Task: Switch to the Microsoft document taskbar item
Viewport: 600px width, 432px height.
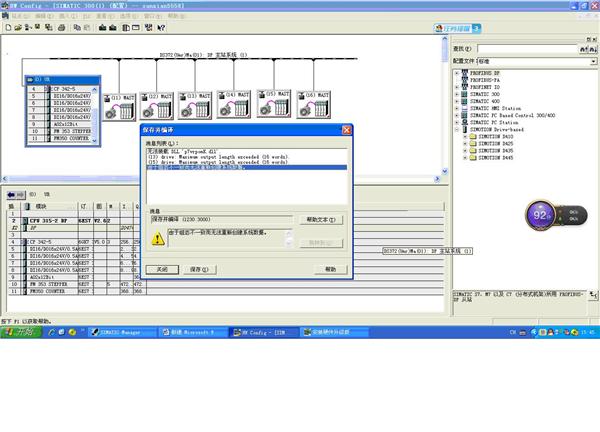Action: [192, 332]
